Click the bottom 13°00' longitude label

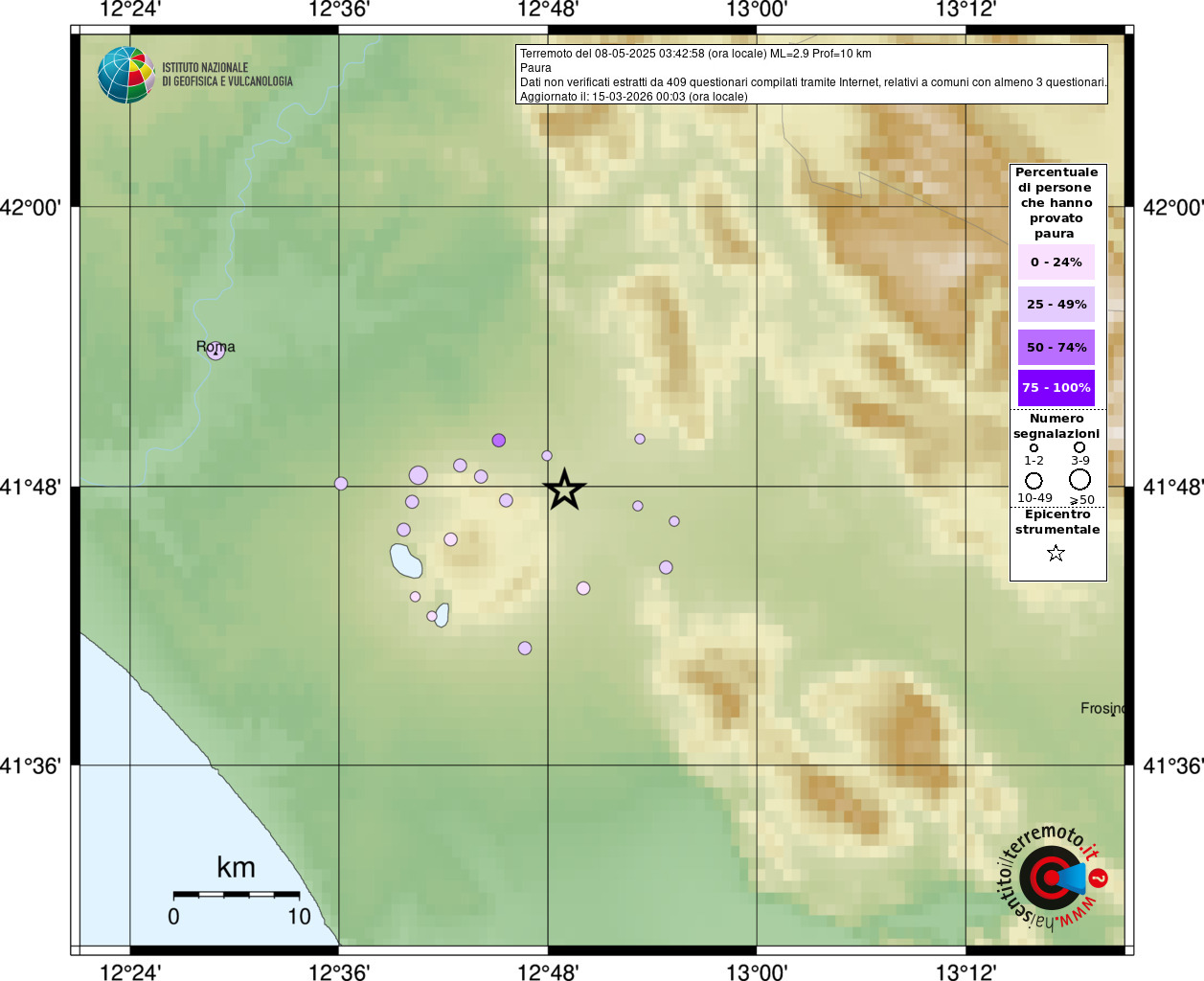(757, 972)
